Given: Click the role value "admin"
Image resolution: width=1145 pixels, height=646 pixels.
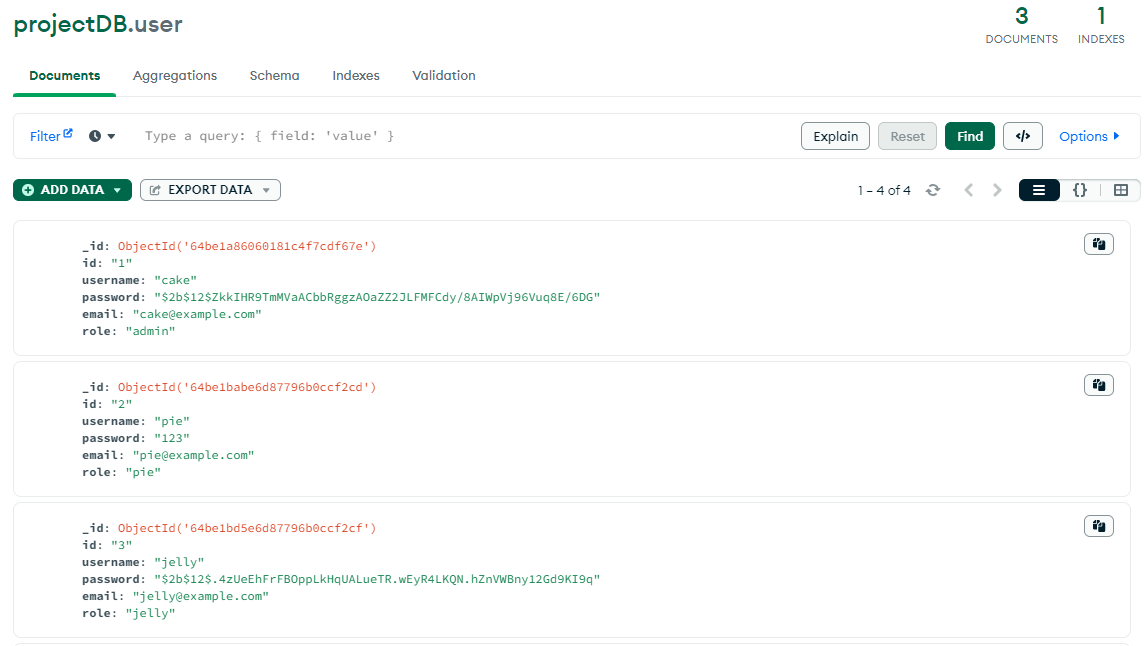Looking at the screenshot, I should (150, 331).
